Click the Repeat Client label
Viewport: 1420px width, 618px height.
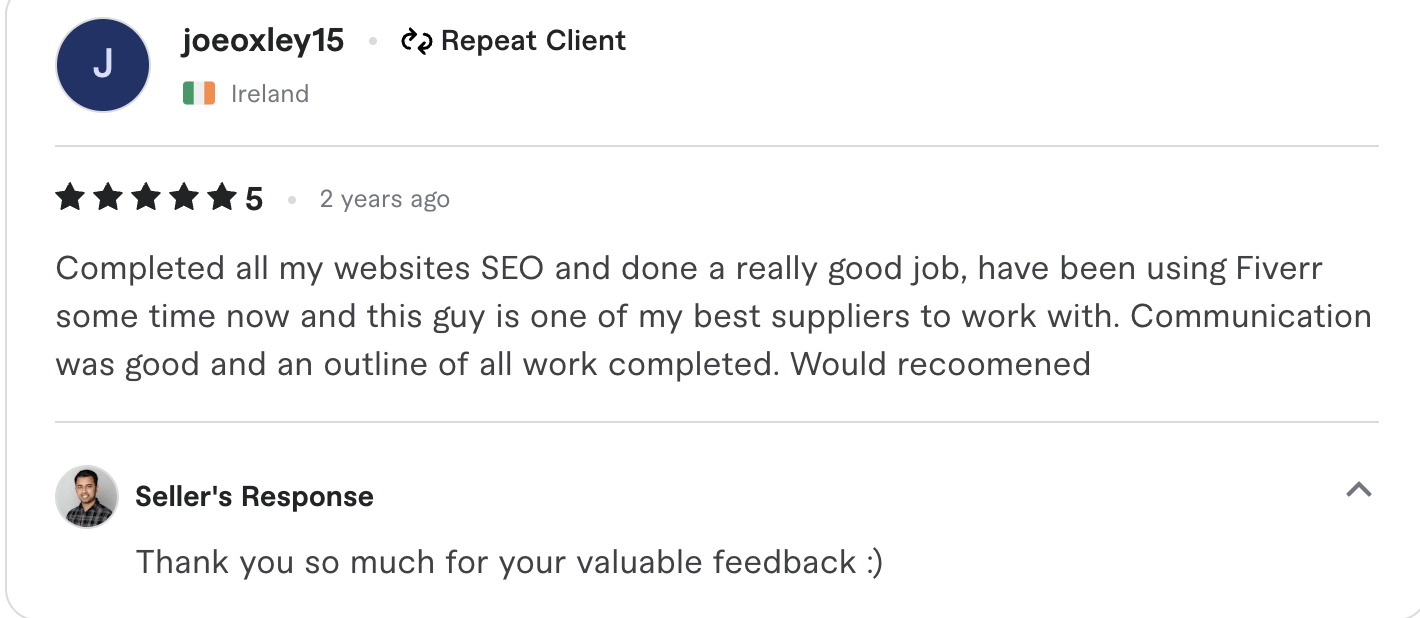point(535,40)
